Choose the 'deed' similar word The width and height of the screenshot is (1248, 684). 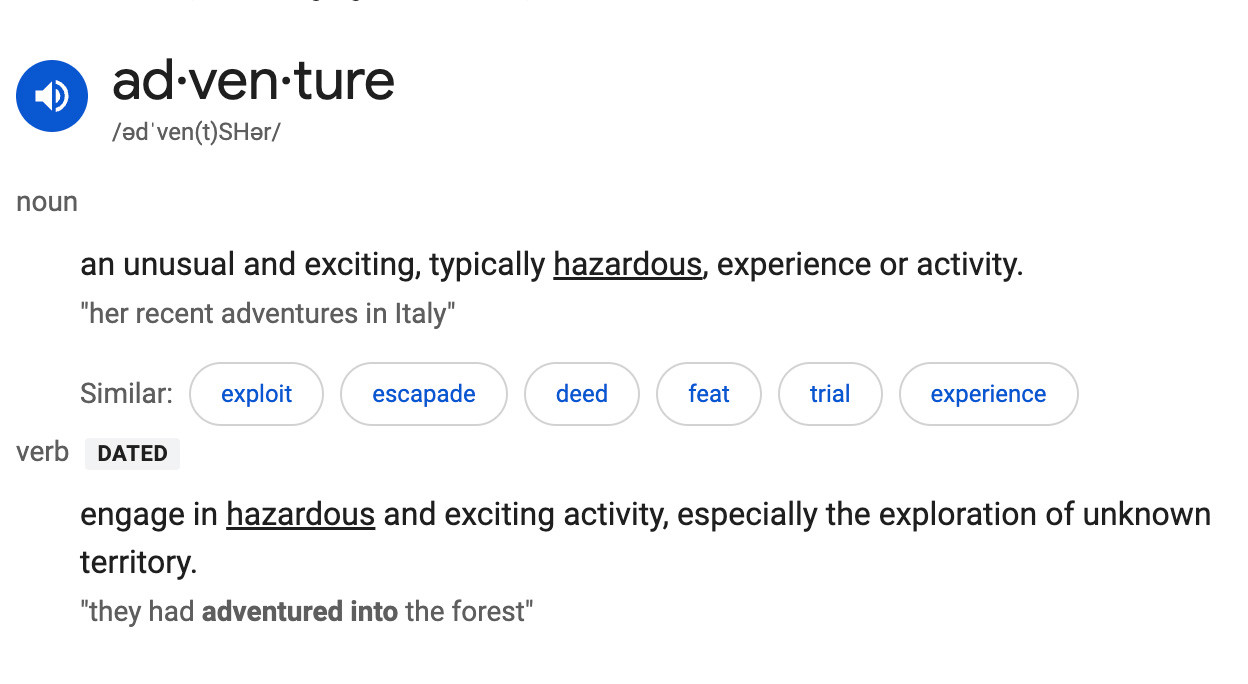pyautogui.click(x=581, y=394)
